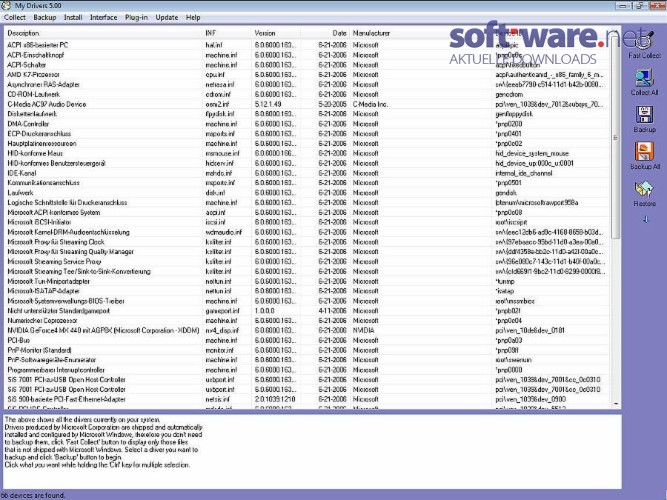Select the ACPI-Schalter driver row
Screen dimensions: 667x500
click(x=306, y=65)
